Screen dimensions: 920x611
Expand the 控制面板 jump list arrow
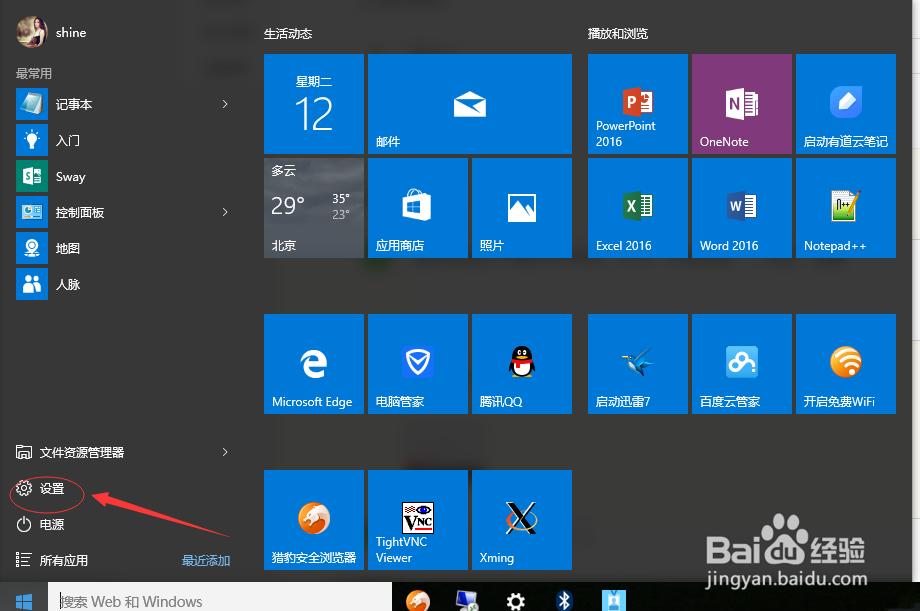[x=225, y=212]
